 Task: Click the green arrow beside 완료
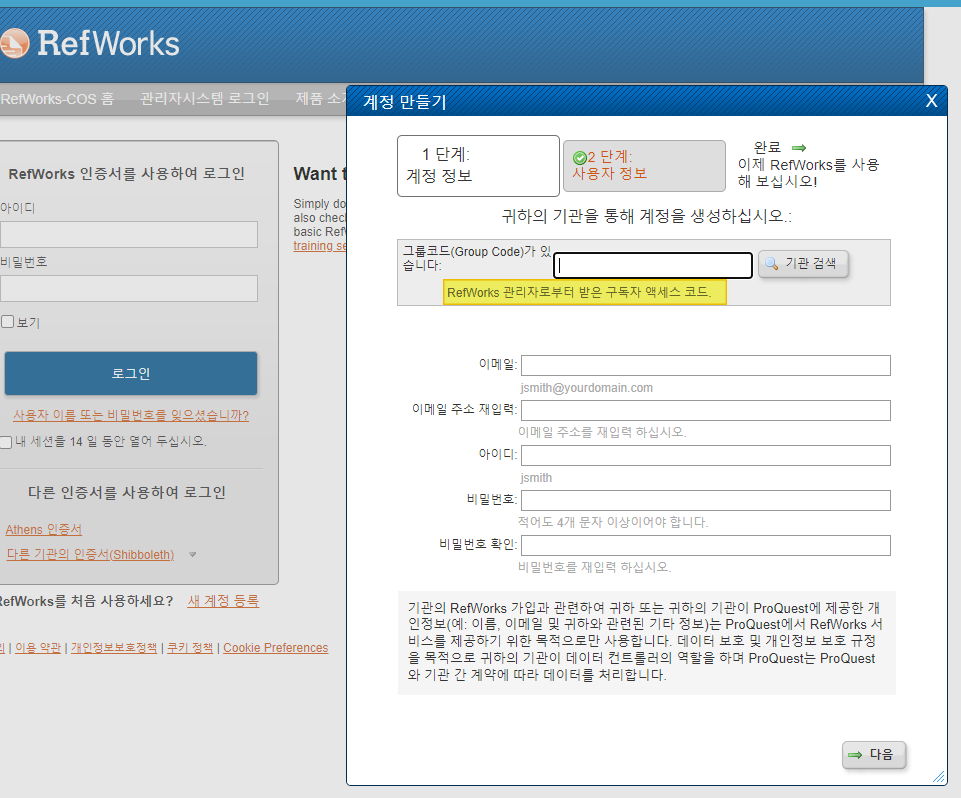[799, 148]
